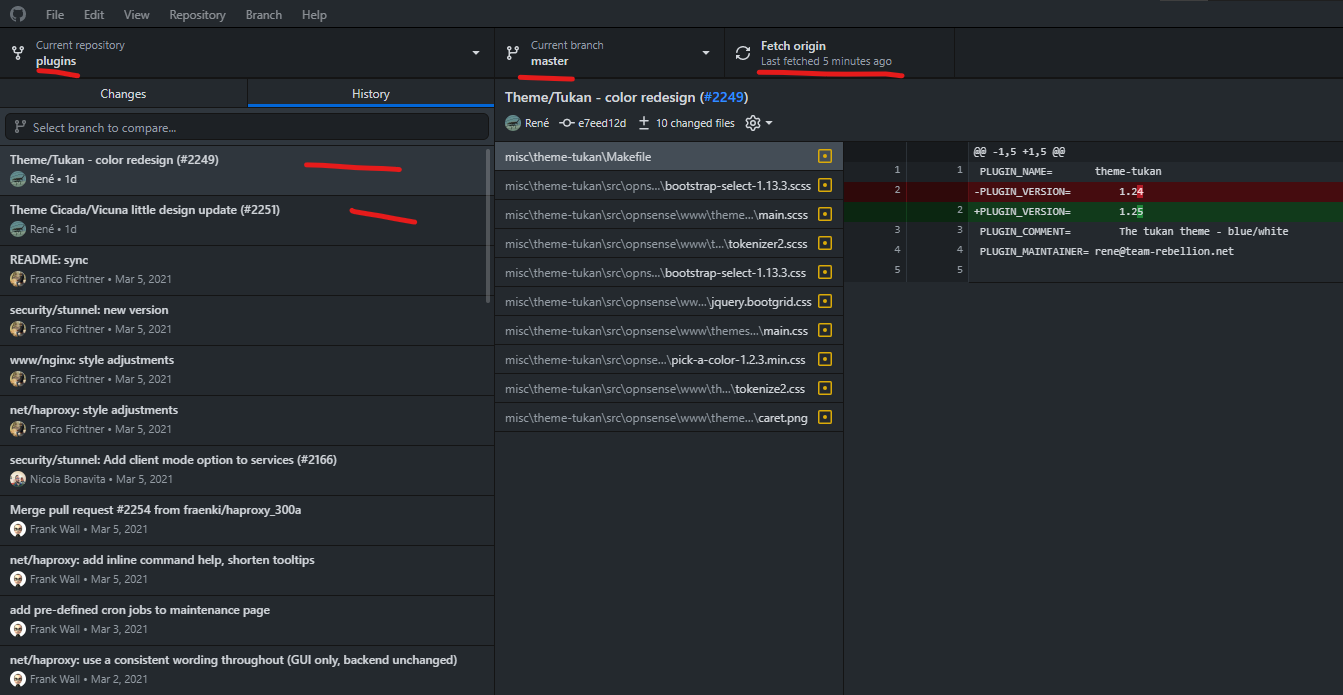
Task: Open pull request link #2249 in title
Action: coord(723,97)
